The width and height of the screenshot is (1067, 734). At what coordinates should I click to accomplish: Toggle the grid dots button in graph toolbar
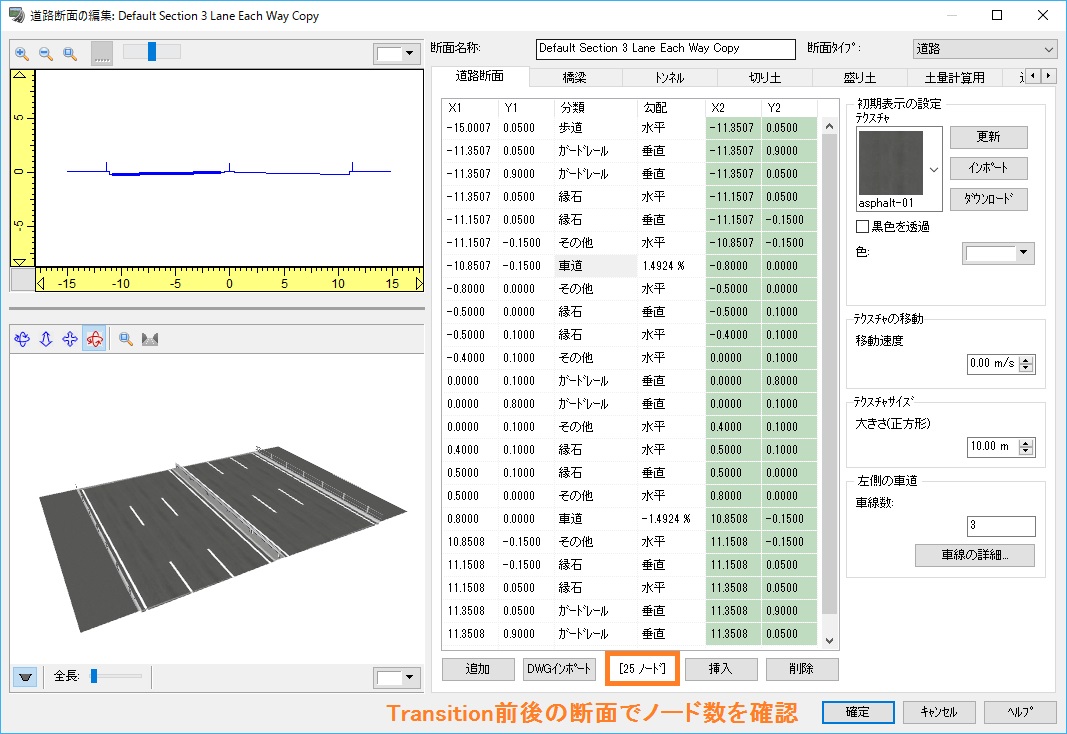102,53
